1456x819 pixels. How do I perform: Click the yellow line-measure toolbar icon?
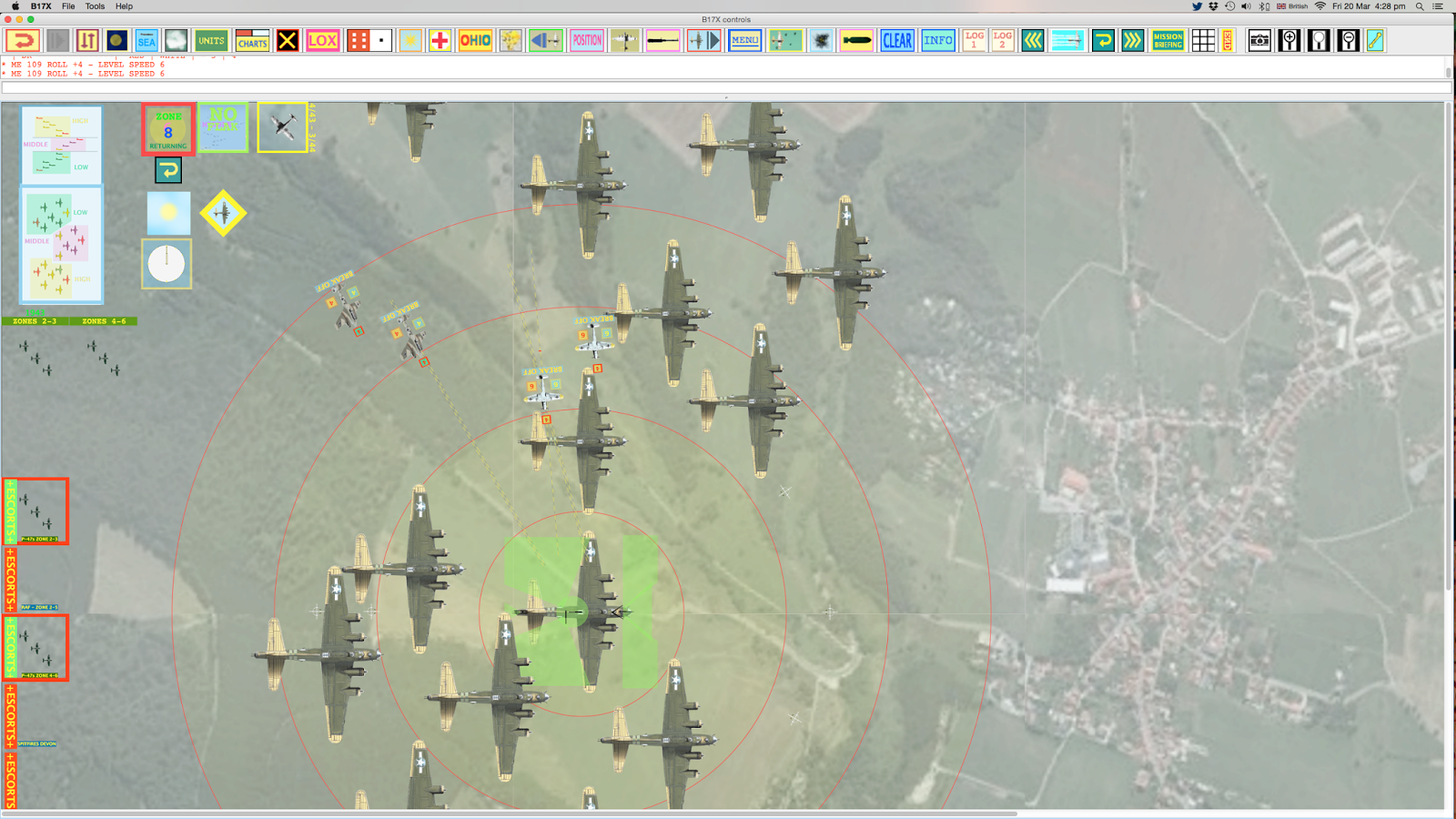pos(1375,40)
